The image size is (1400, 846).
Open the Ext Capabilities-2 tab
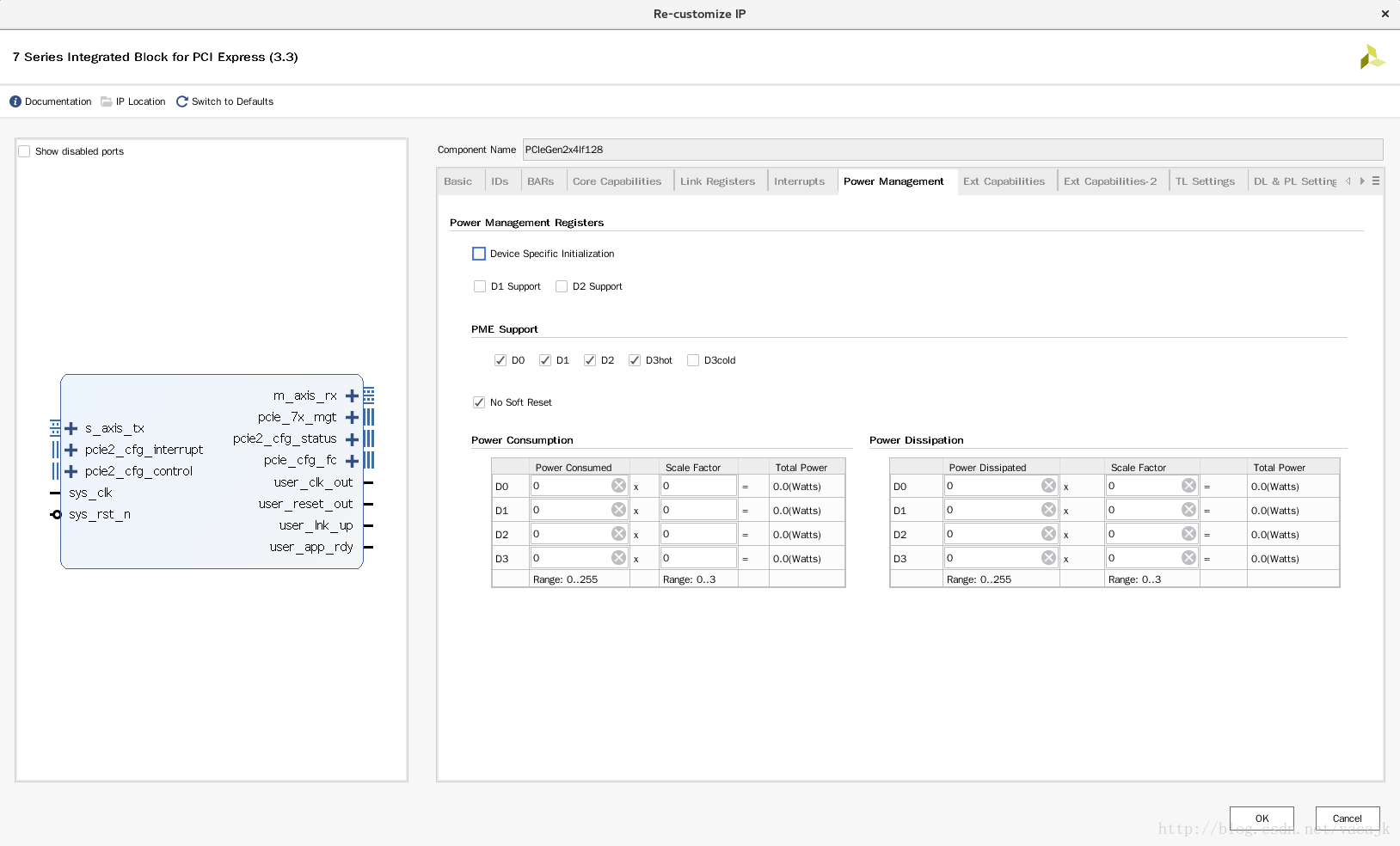click(x=1110, y=181)
